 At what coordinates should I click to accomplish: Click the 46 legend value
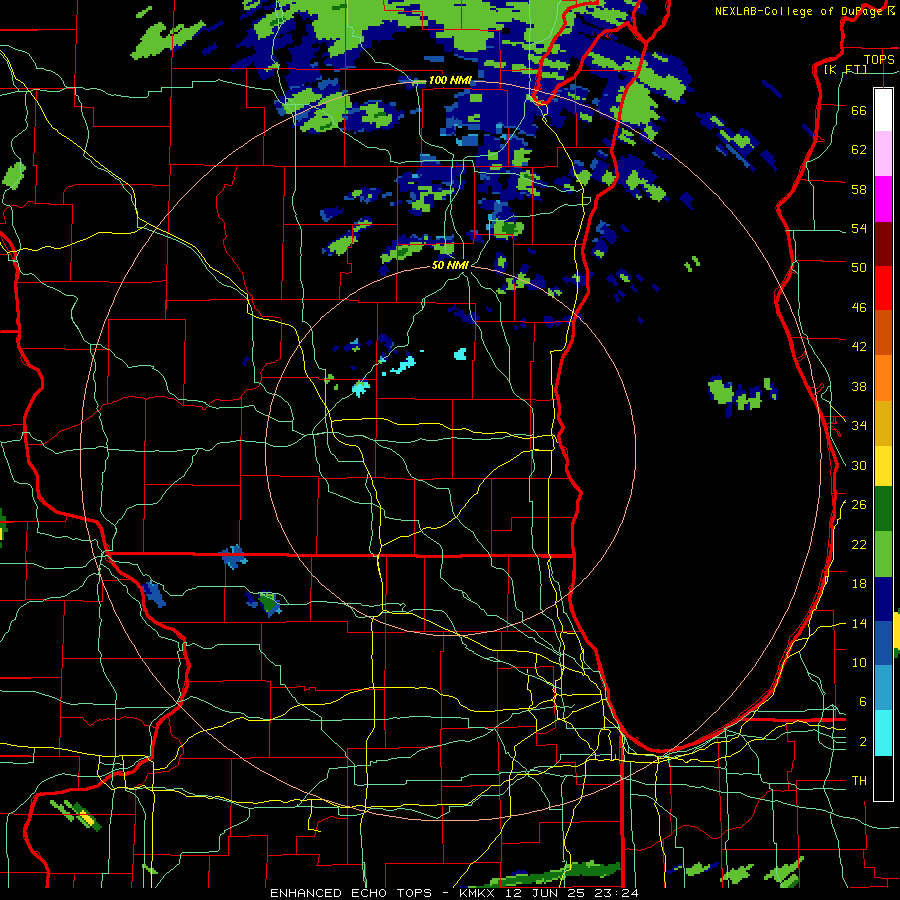click(x=859, y=308)
